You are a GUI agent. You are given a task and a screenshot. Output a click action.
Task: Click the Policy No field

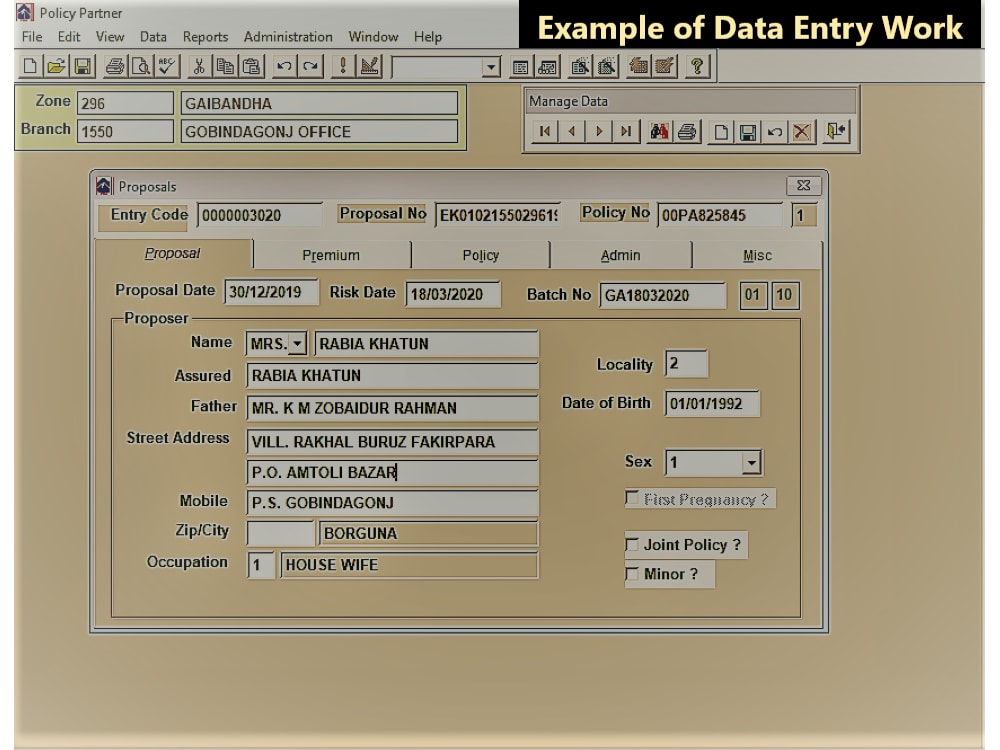click(x=719, y=216)
